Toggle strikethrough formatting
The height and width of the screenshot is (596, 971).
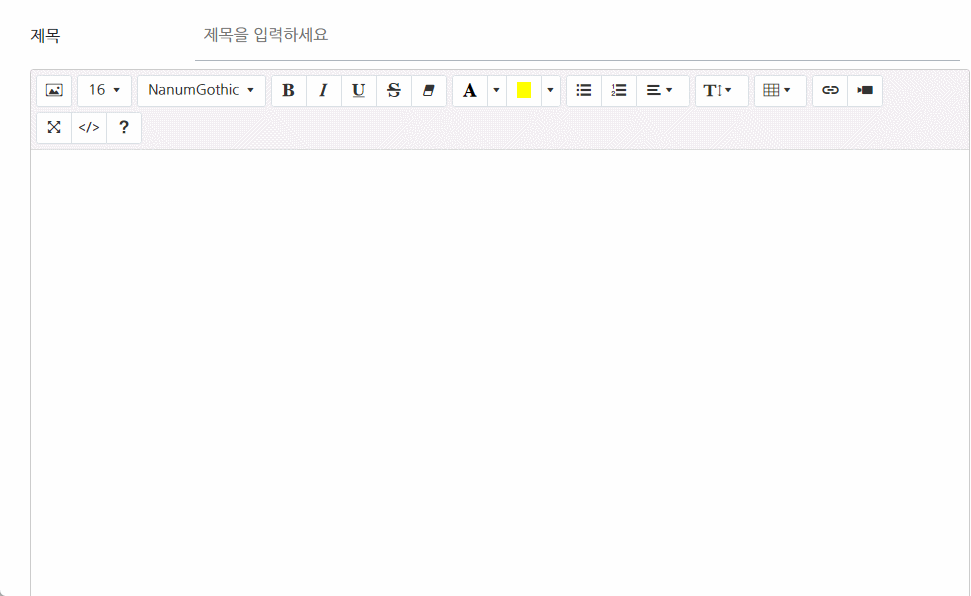394,90
